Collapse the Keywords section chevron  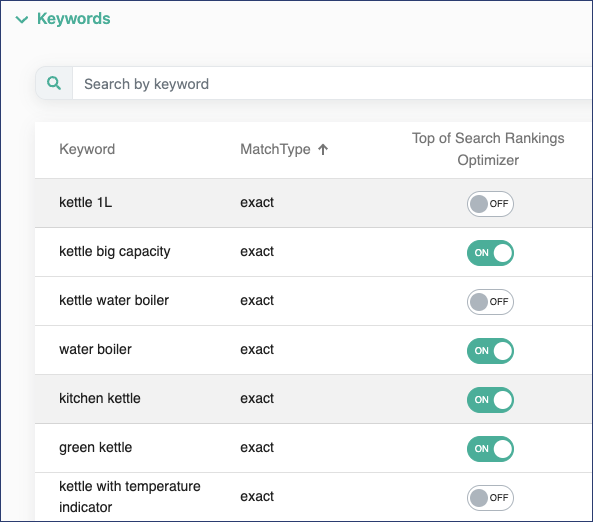[22, 19]
